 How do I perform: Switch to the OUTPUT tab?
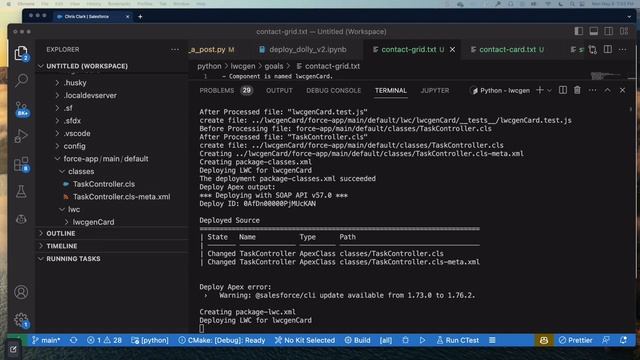279,90
